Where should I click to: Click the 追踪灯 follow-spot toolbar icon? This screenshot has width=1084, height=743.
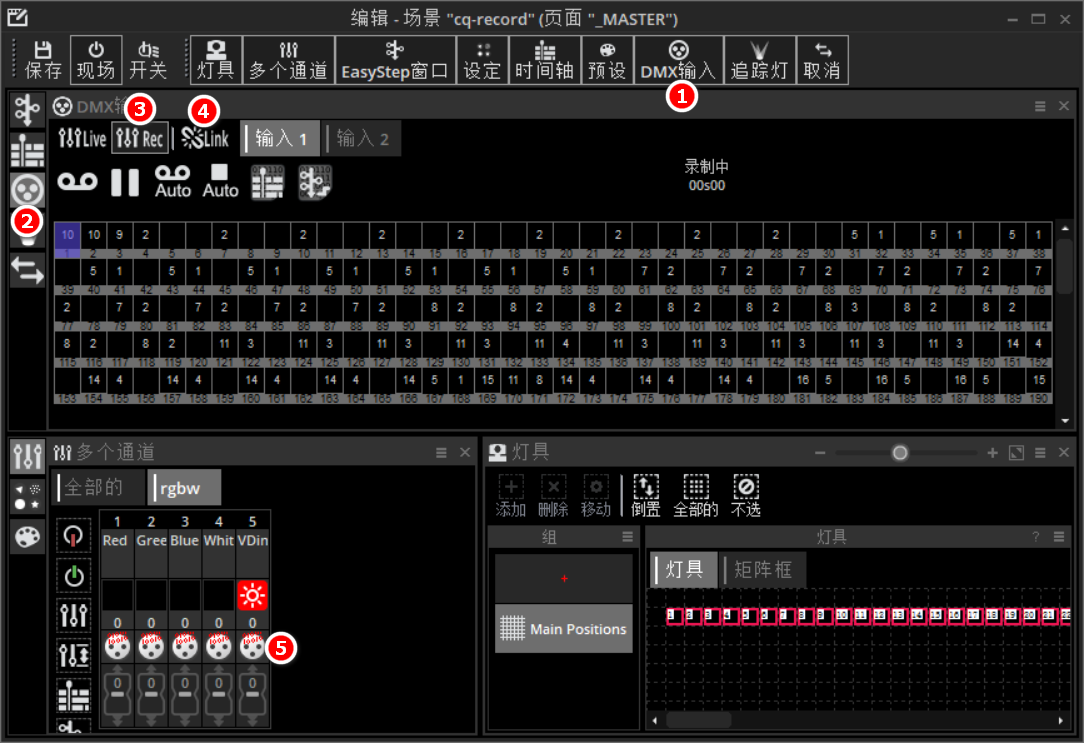758,60
